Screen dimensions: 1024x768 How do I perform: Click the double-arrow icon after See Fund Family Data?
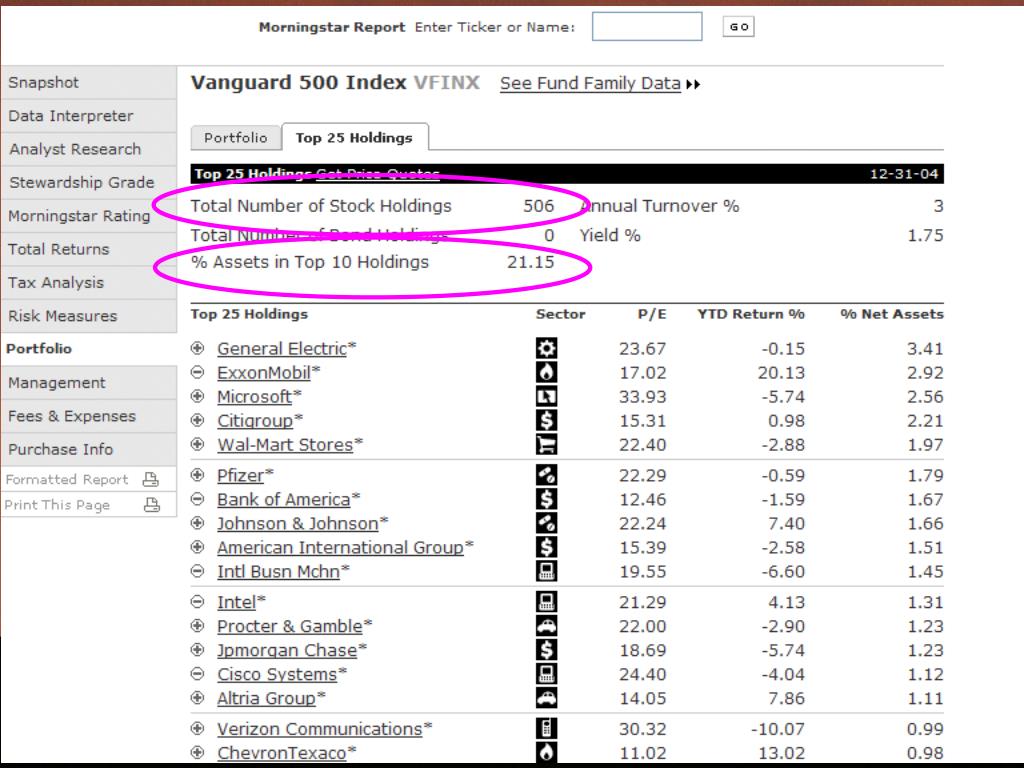click(694, 84)
